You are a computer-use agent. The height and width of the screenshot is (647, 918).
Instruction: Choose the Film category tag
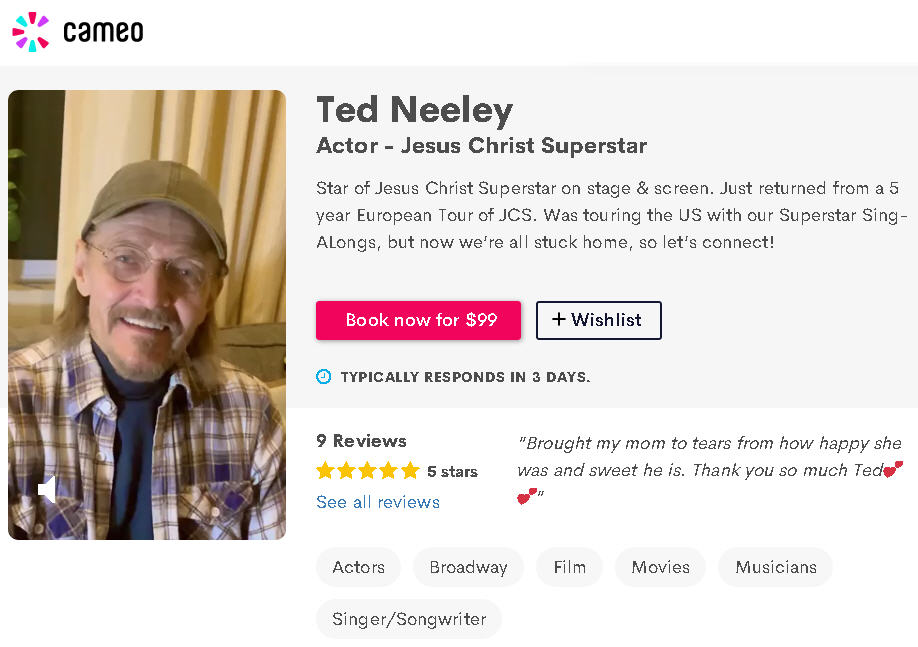(569, 567)
